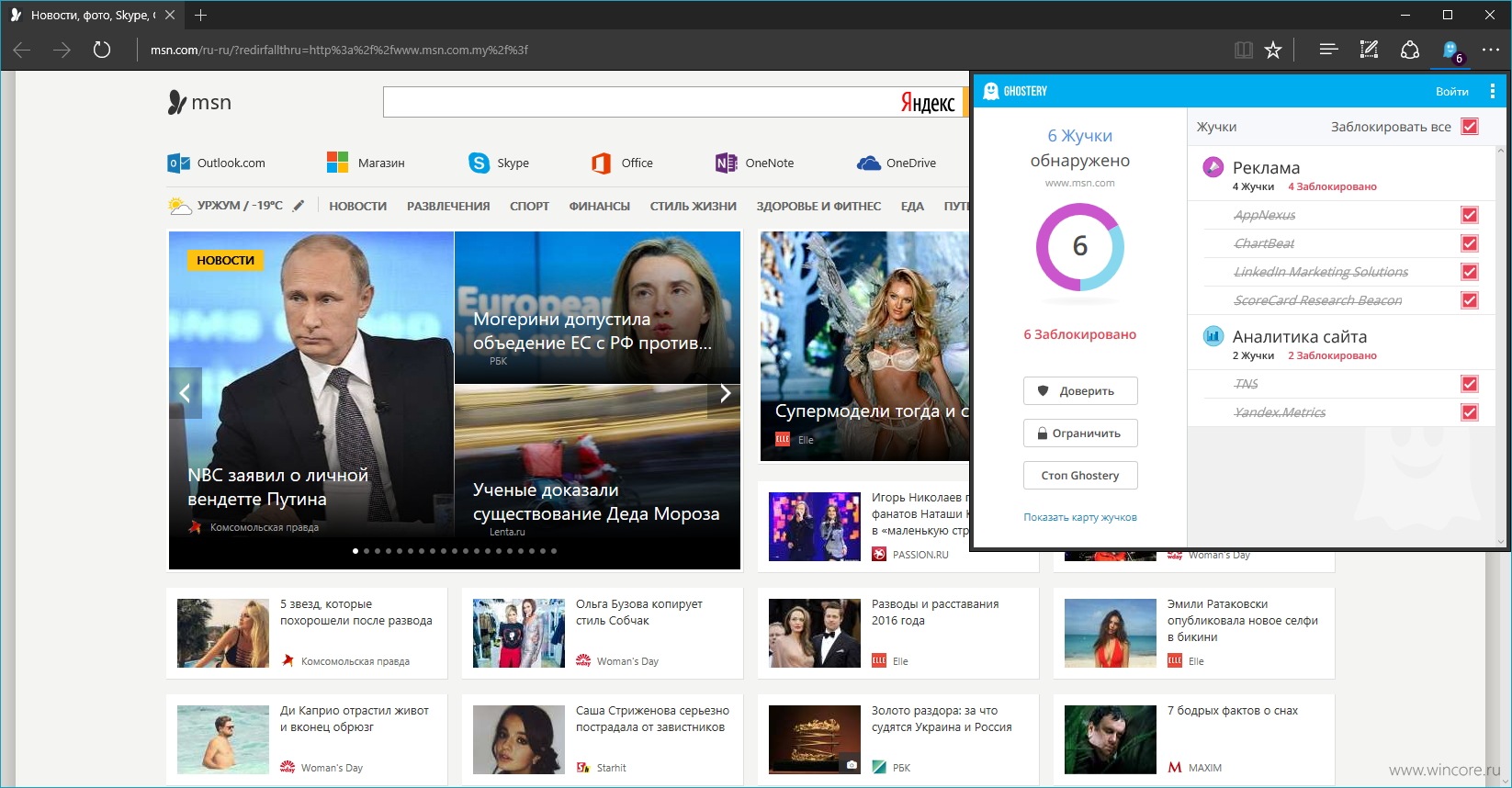Screen dimensions: 1512x788
Task: Open Skype shortcut
Action: click(x=499, y=163)
